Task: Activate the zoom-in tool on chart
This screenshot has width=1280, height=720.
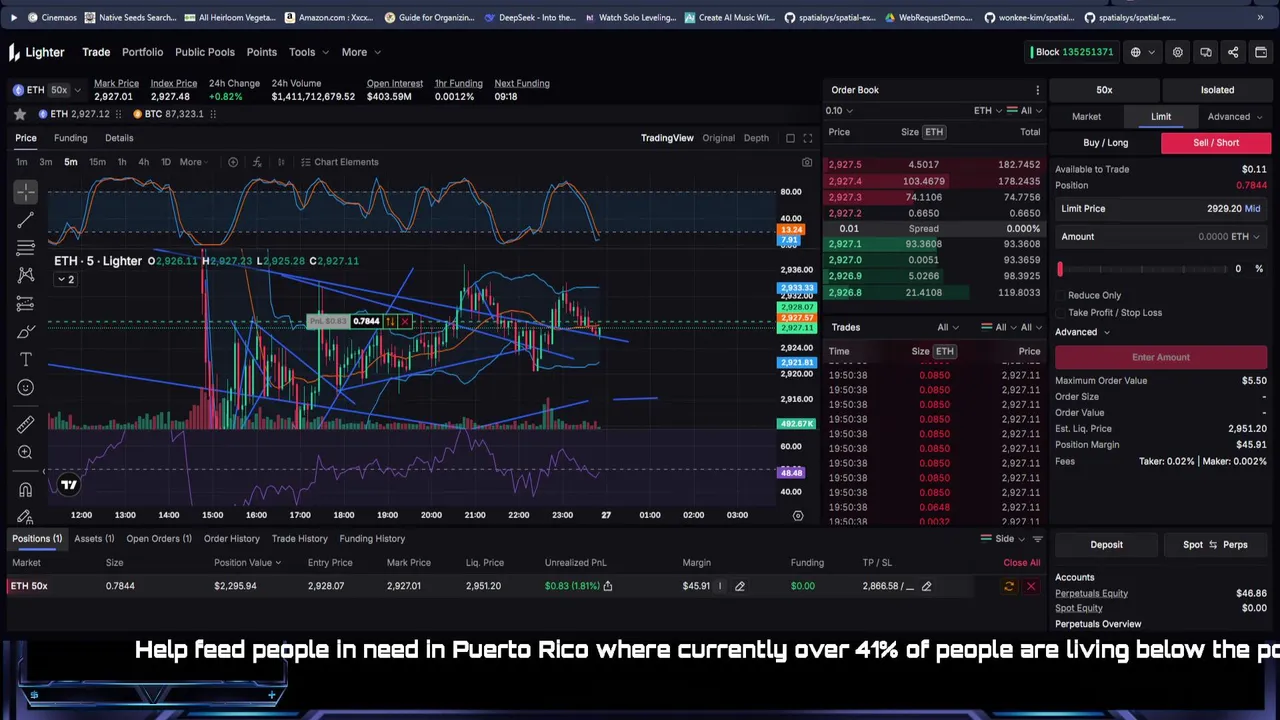Action: click(x=25, y=452)
